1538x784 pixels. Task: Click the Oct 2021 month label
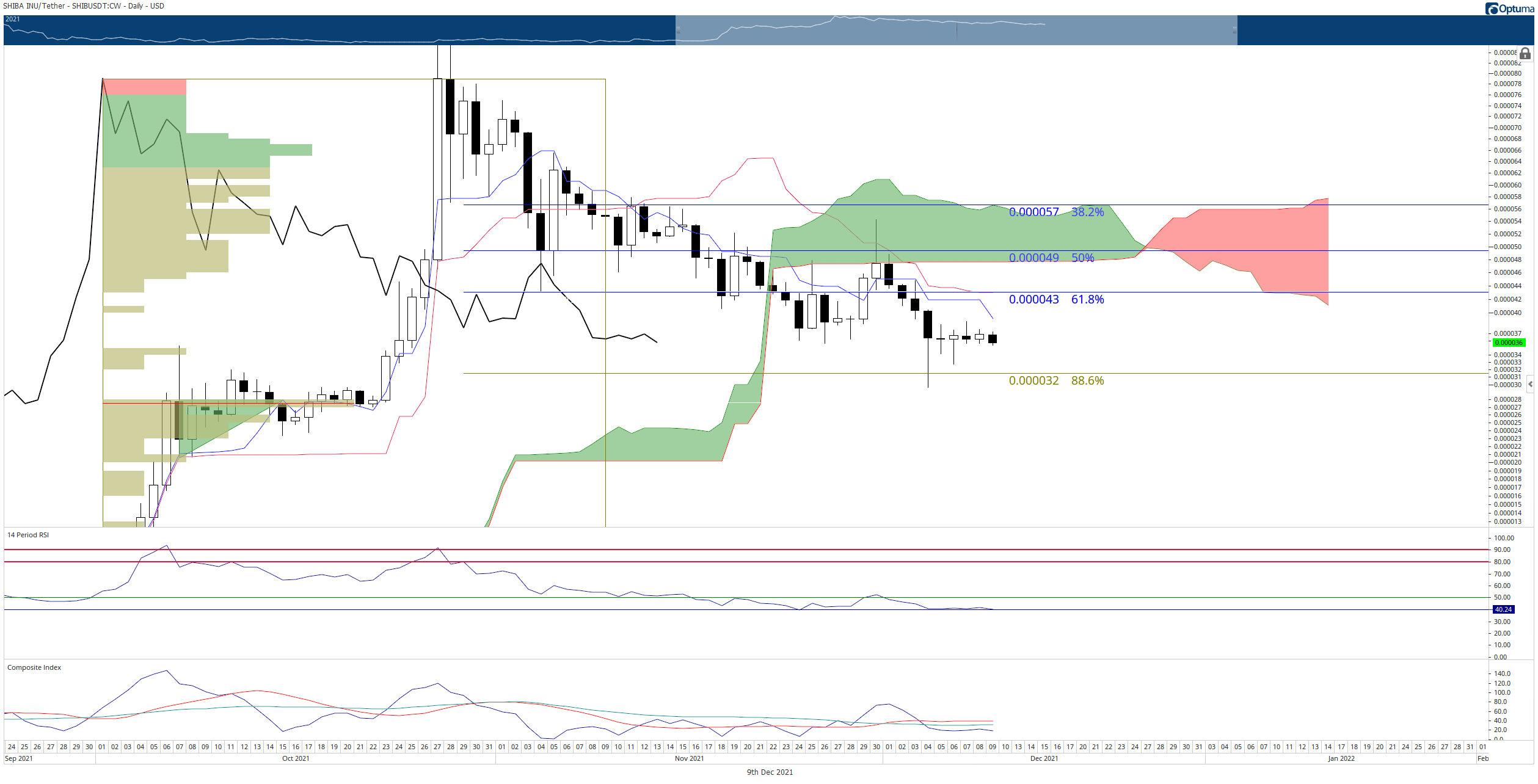[x=296, y=758]
